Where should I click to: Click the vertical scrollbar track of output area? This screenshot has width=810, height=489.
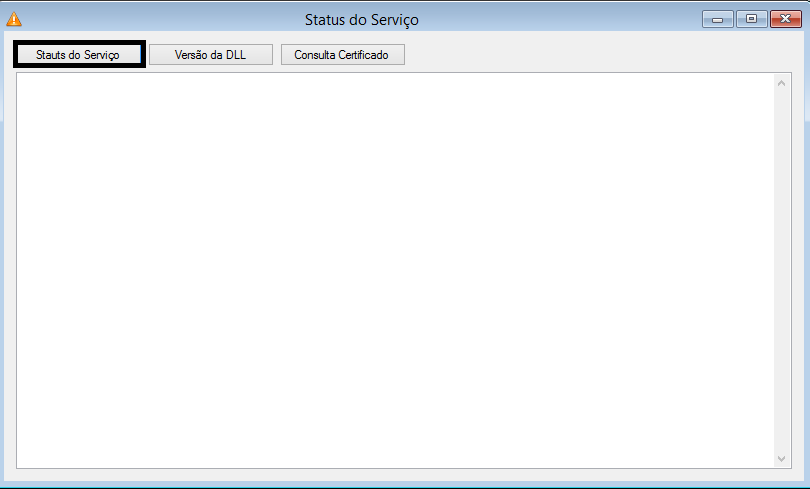pos(782,270)
